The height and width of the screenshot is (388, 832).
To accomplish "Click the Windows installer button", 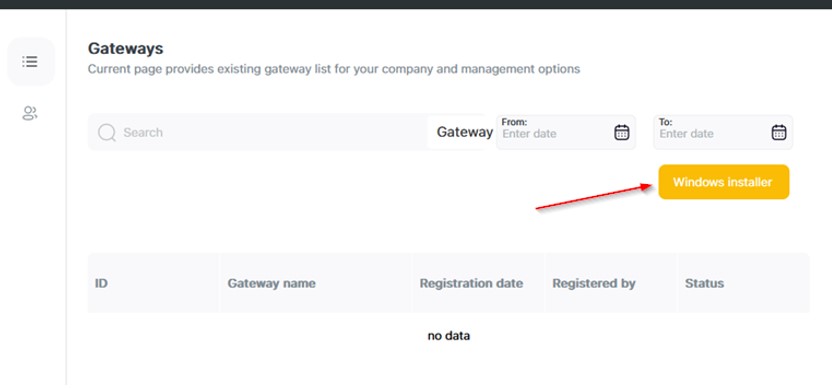I will (x=724, y=182).
